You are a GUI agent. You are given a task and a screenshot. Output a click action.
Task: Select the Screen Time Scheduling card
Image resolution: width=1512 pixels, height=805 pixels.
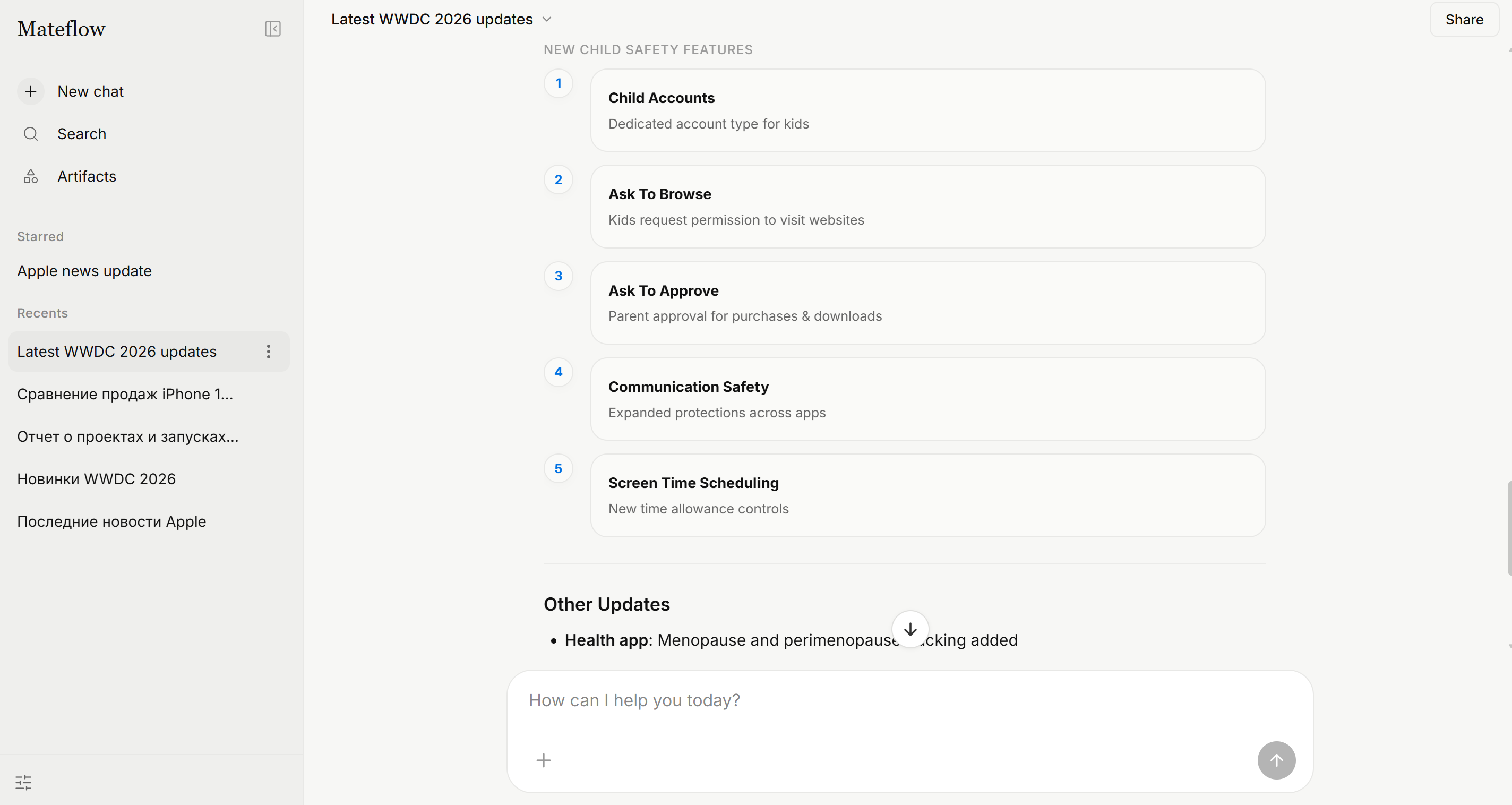click(x=927, y=495)
